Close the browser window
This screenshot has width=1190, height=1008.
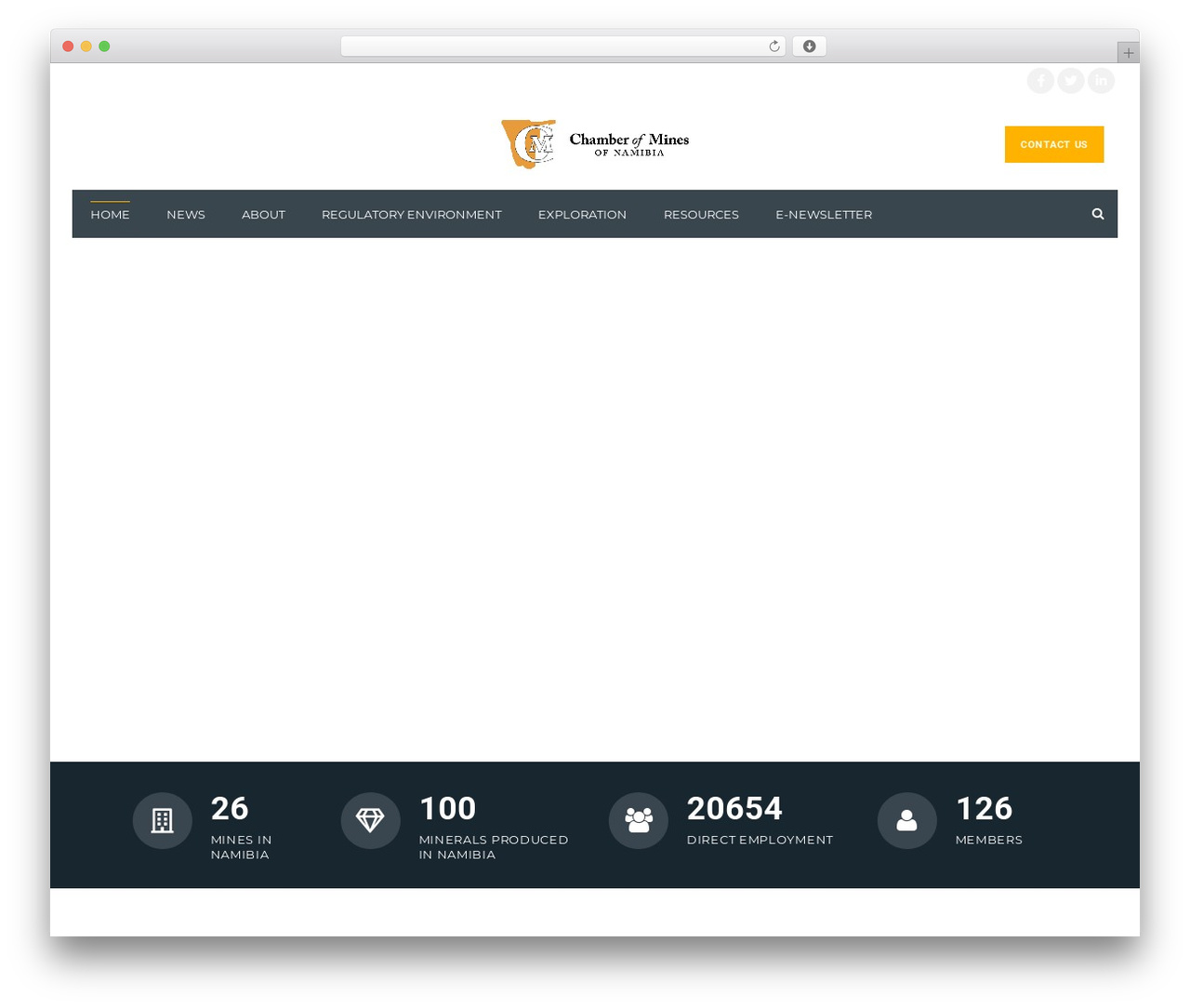pyautogui.click(x=68, y=46)
